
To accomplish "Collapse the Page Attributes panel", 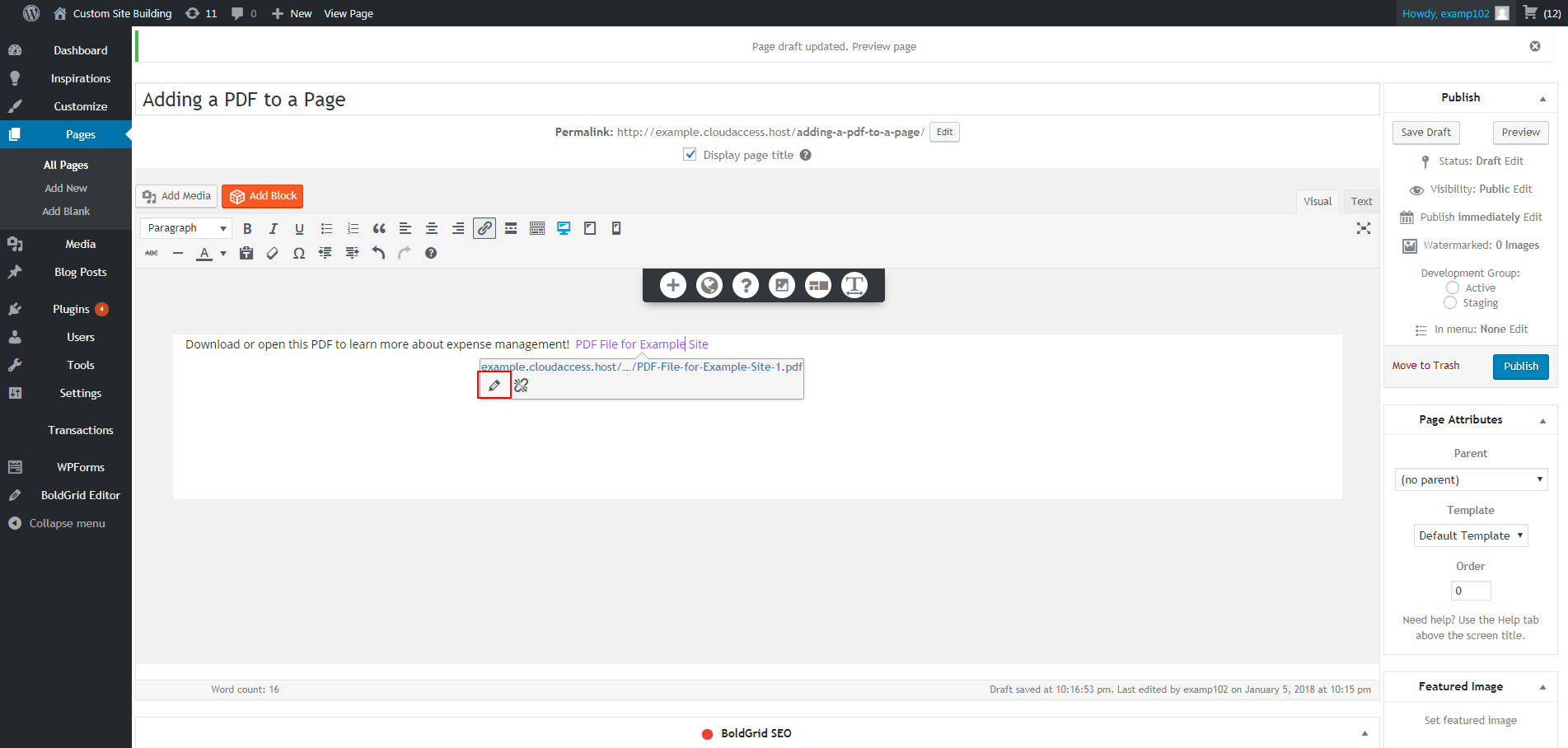I will 1543,420.
